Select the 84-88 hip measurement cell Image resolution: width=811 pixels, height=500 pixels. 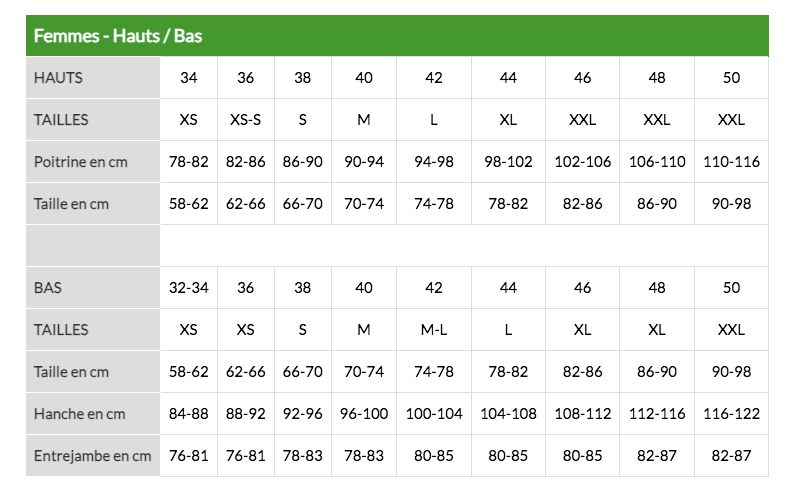pyautogui.click(x=189, y=414)
